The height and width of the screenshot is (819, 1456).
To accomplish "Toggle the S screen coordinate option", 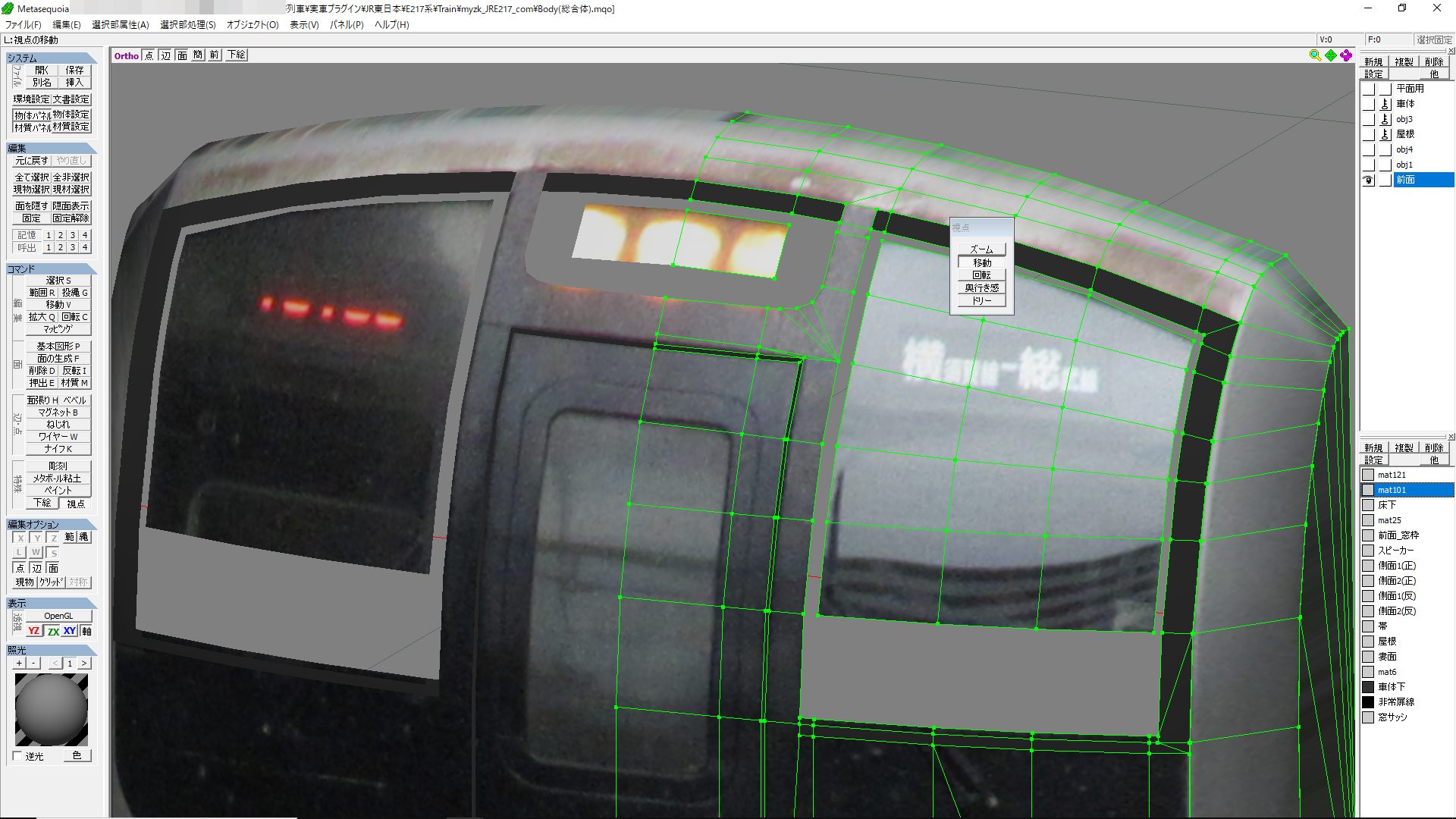I will pos(53,553).
